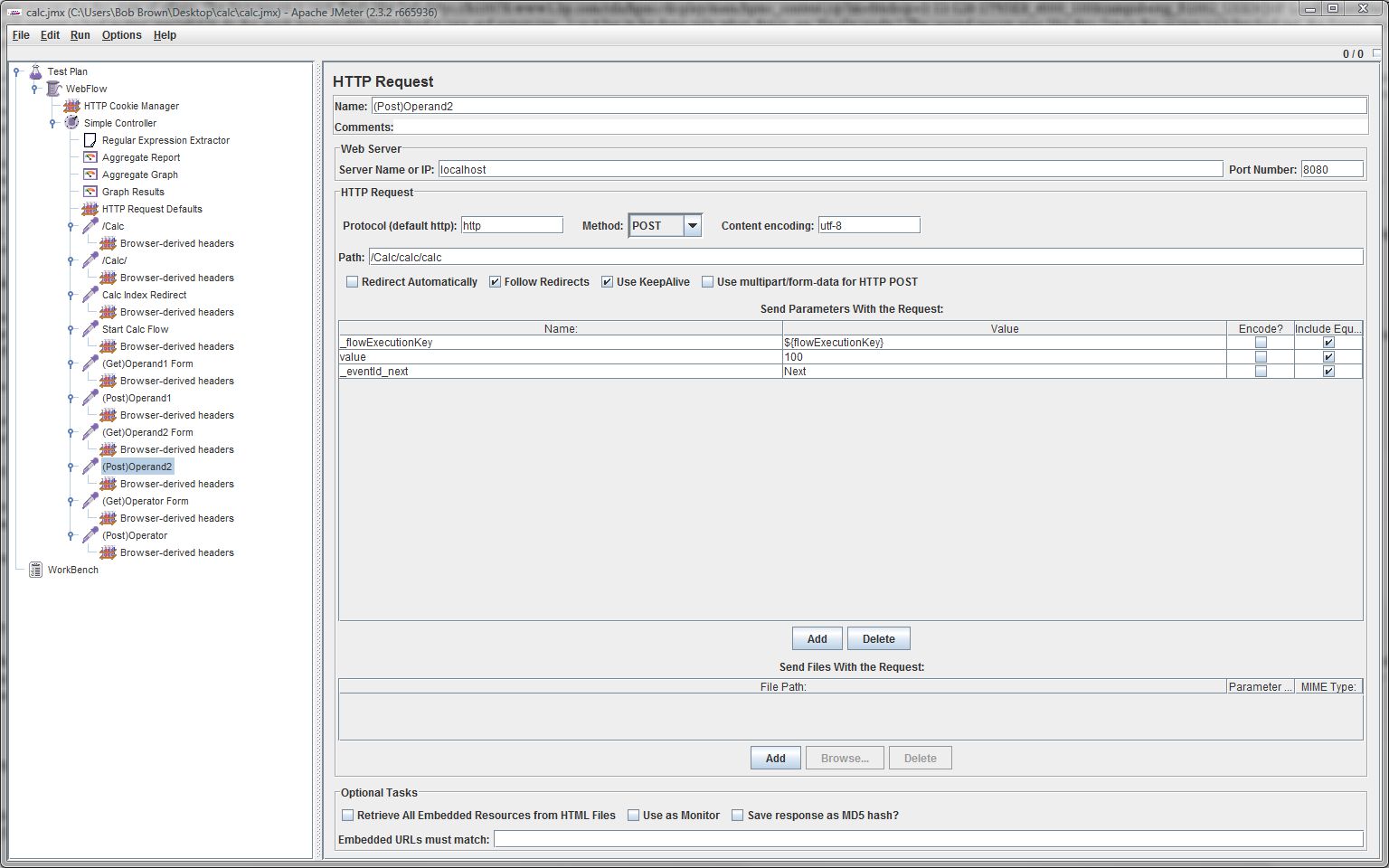Click the Start Calc Flow sampler icon
Viewport: 1389px width, 868px height.
90,329
